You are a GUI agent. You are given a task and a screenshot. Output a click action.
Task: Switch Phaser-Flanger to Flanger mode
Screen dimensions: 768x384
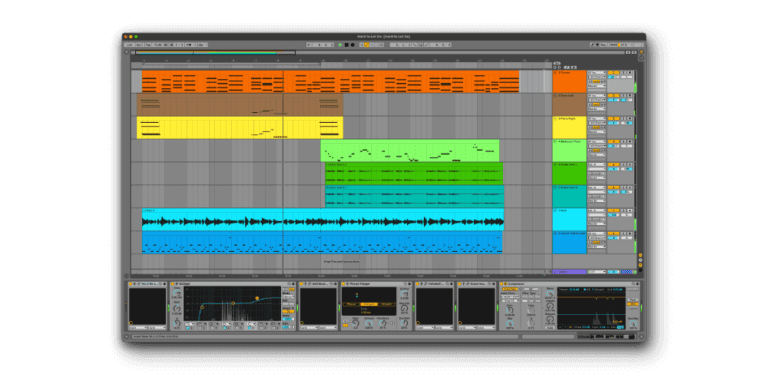pos(369,304)
